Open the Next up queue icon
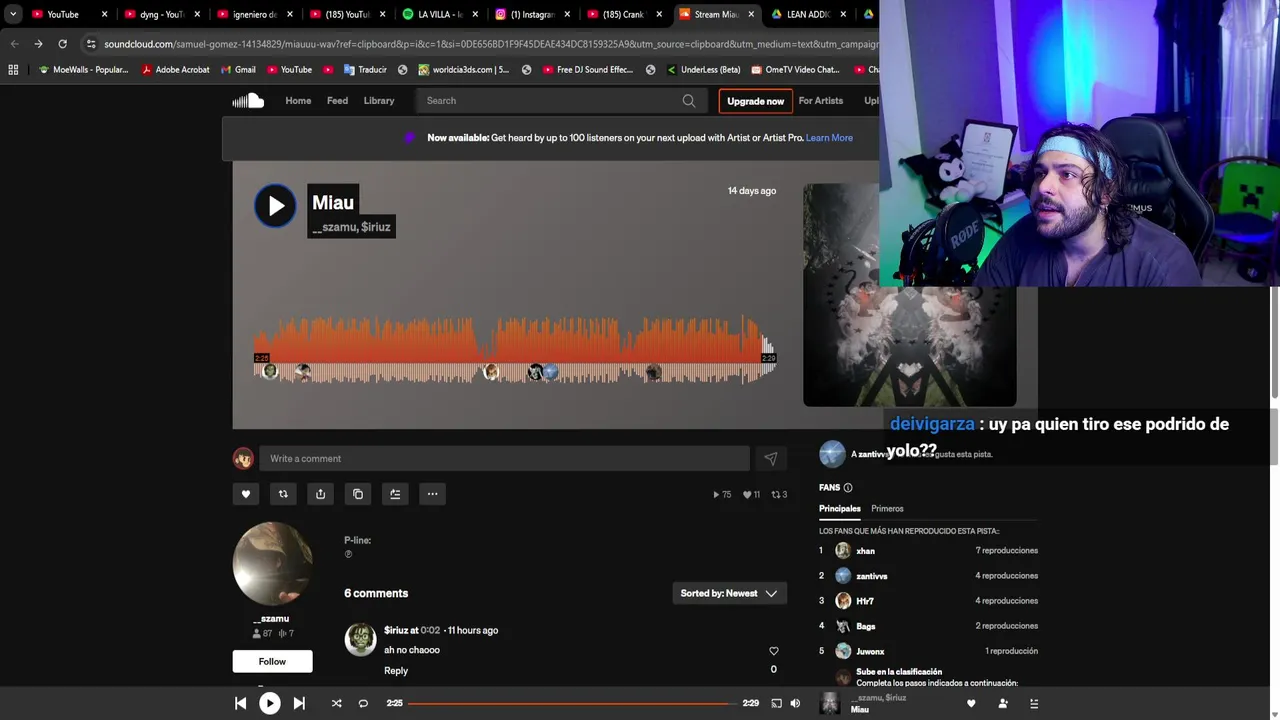 [x=1034, y=703]
